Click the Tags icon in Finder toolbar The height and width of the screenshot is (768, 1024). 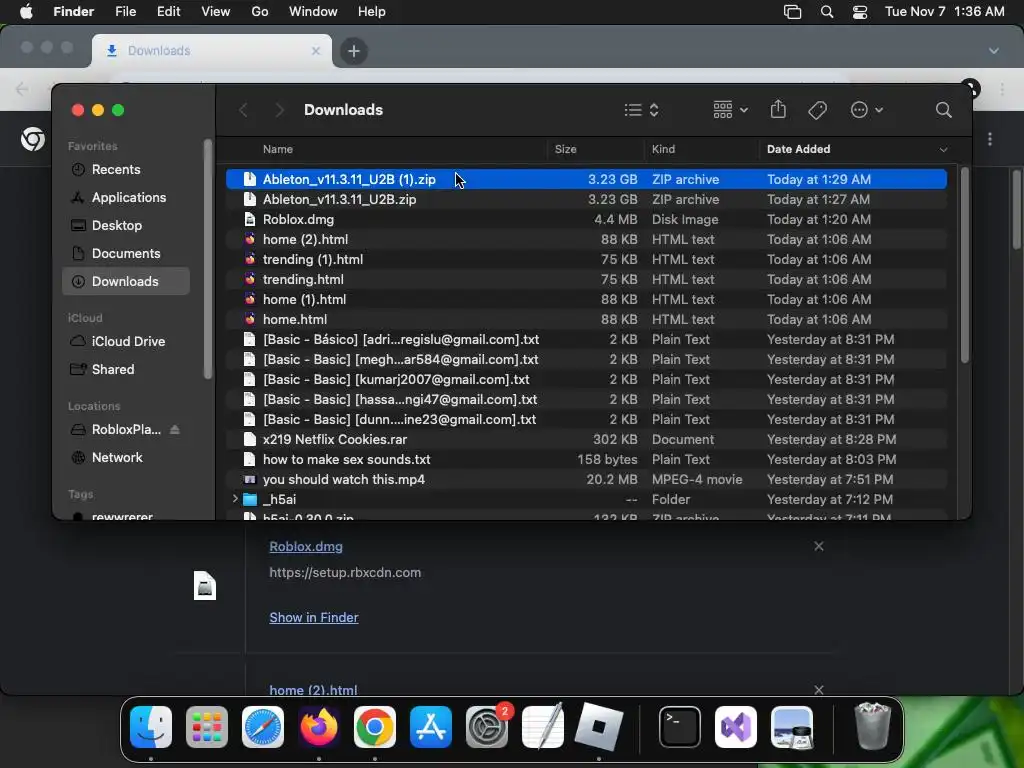coord(817,110)
